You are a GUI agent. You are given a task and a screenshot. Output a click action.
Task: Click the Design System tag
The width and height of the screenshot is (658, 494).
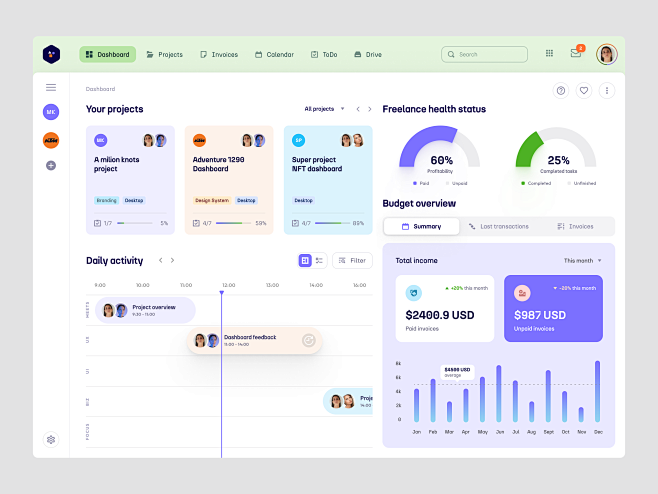click(212, 200)
